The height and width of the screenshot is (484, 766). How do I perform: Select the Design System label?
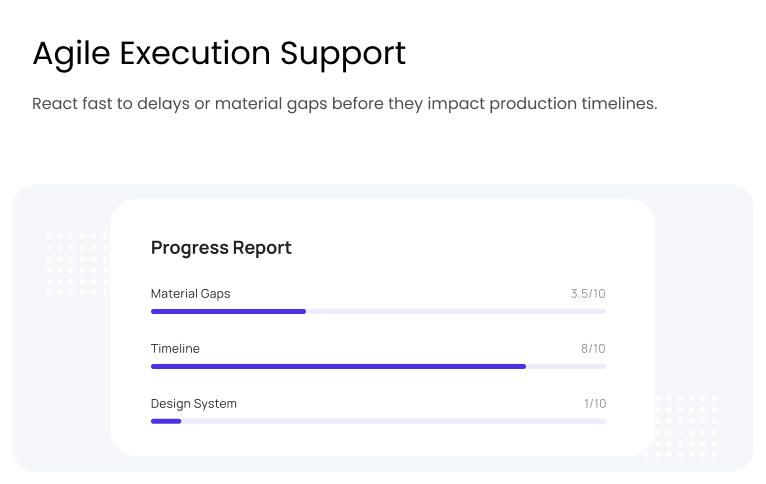coord(194,404)
